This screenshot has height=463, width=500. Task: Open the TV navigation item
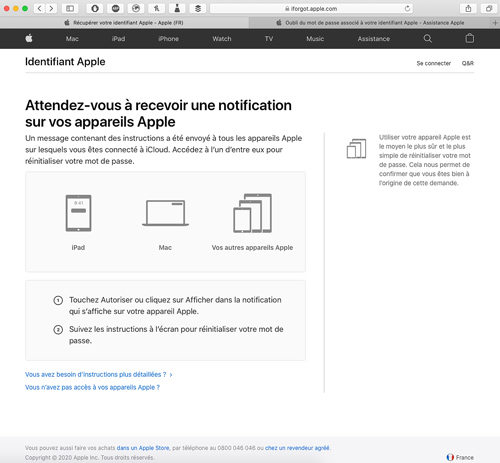(x=269, y=39)
